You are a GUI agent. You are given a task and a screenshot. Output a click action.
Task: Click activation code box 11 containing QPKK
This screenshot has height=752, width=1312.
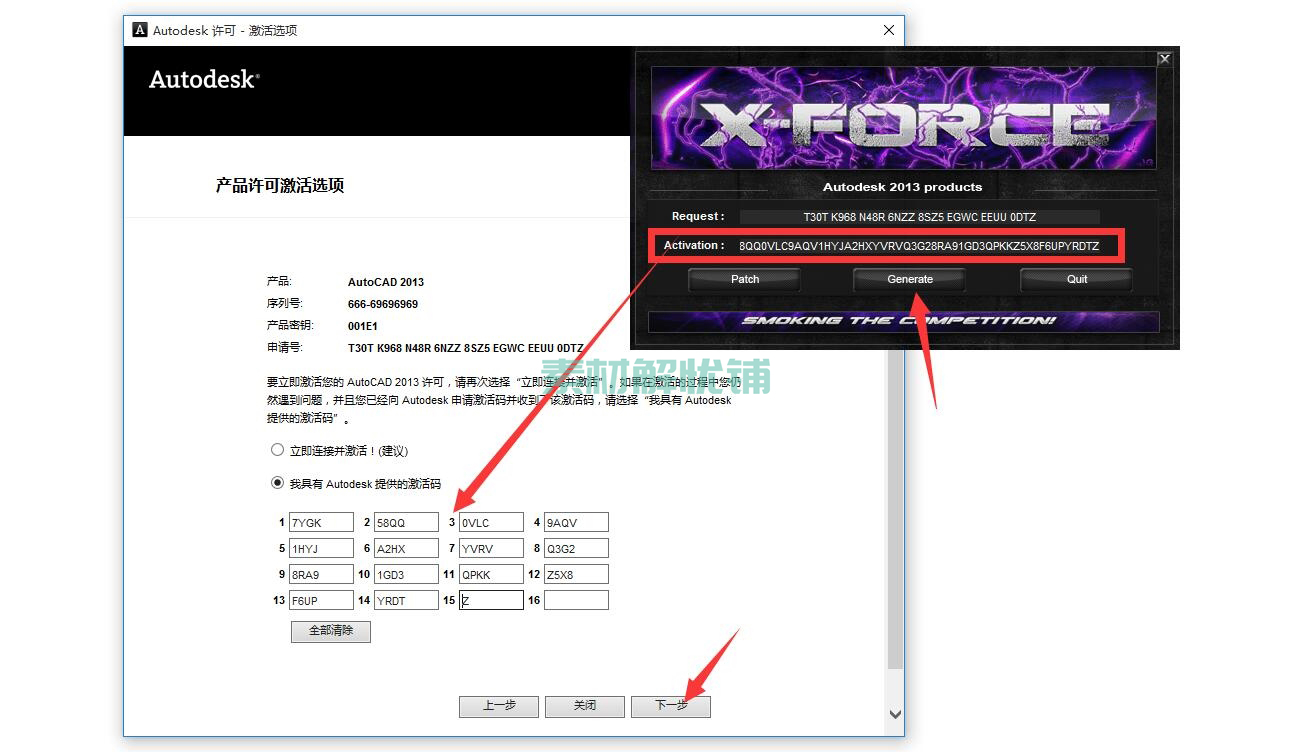click(x=491, y=574)
